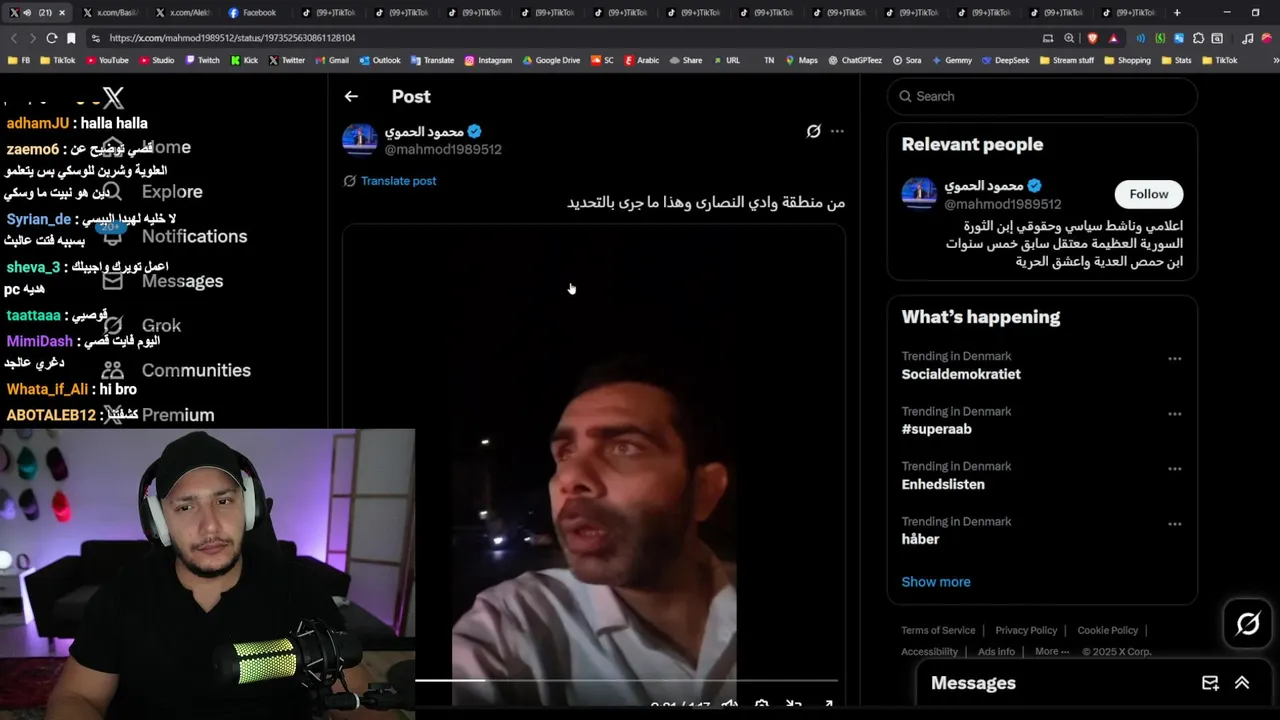The height and width of the screenshot is (720, 1280).
Task: Open options for #superaab trend
Action: point(1175,413)
